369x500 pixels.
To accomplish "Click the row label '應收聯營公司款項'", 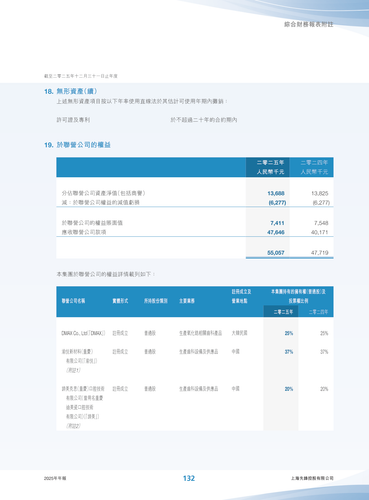I will (x=84, y=232).
